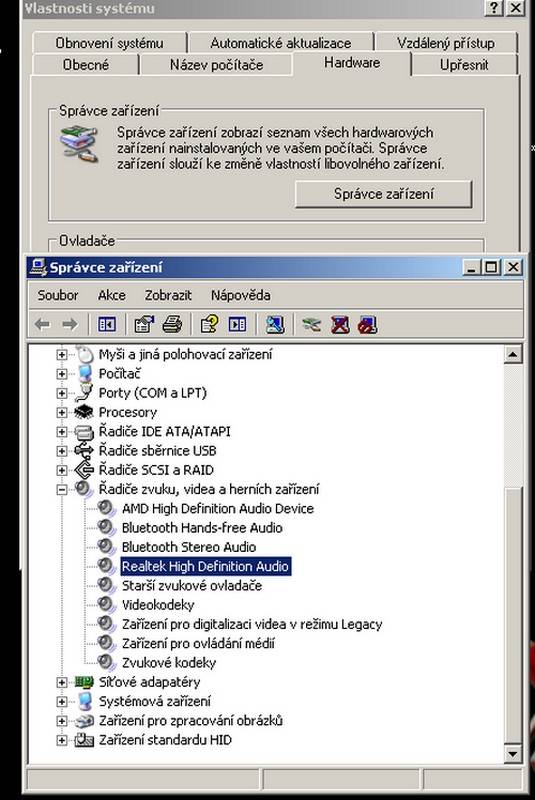Screen dimensions: 535x800
Task: Select AMD High Definition Audio Device
Action: pos(218,509)
